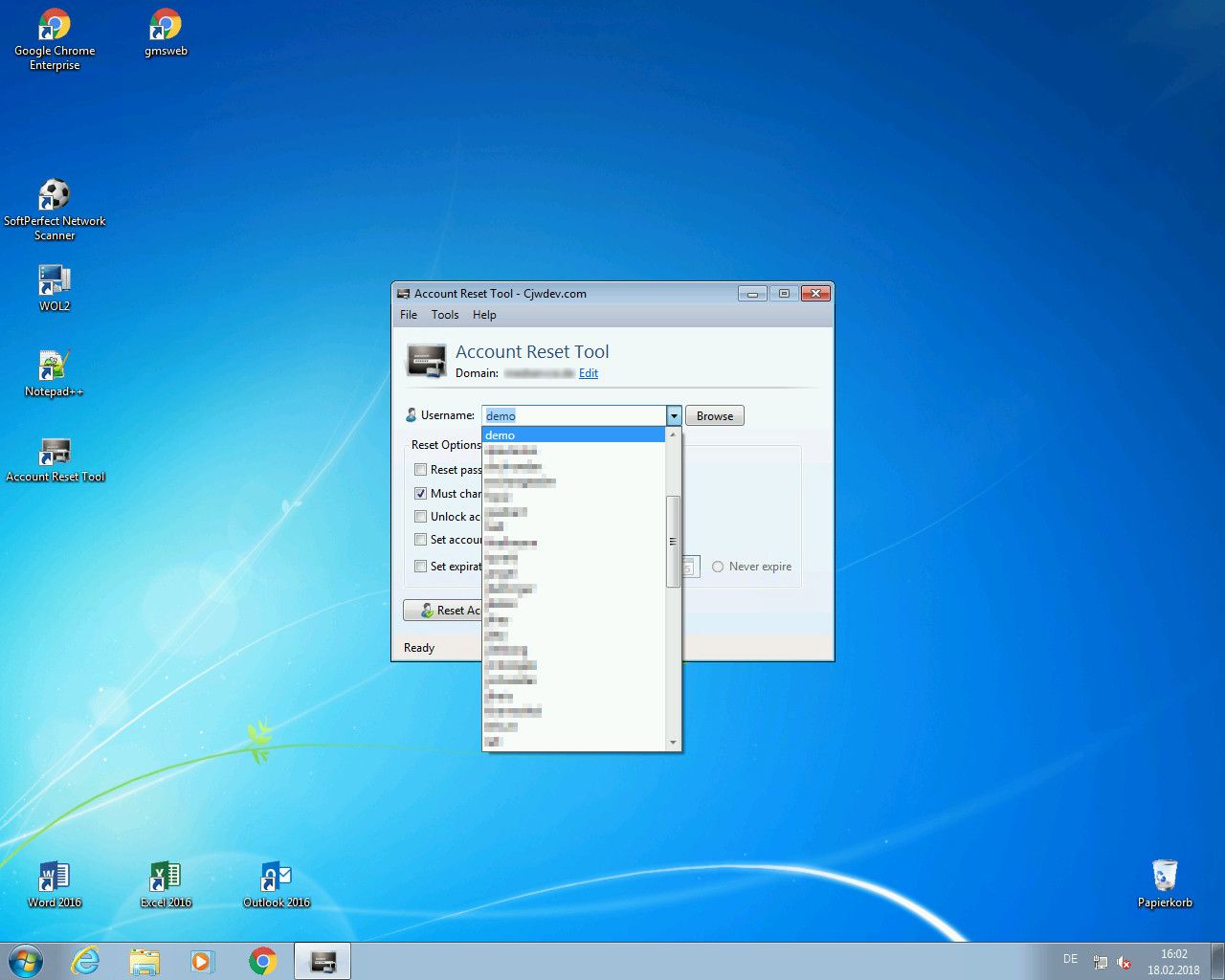
Task: Click the Internet Explorer taskbar icon
Action: tap(86, 961)
